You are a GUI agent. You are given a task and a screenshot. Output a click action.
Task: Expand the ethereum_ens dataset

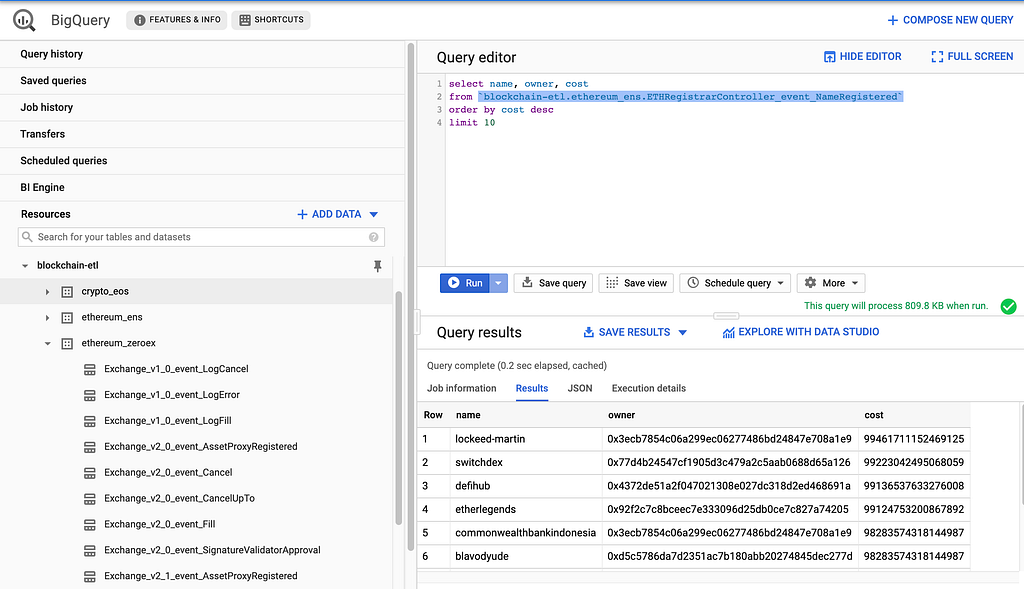(x=47, y=318)
